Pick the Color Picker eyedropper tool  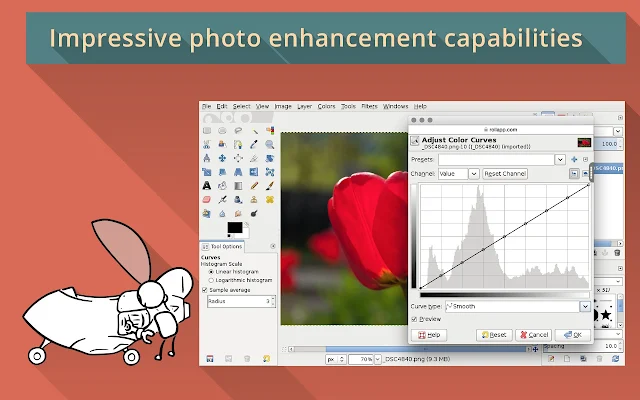point(254,144)
